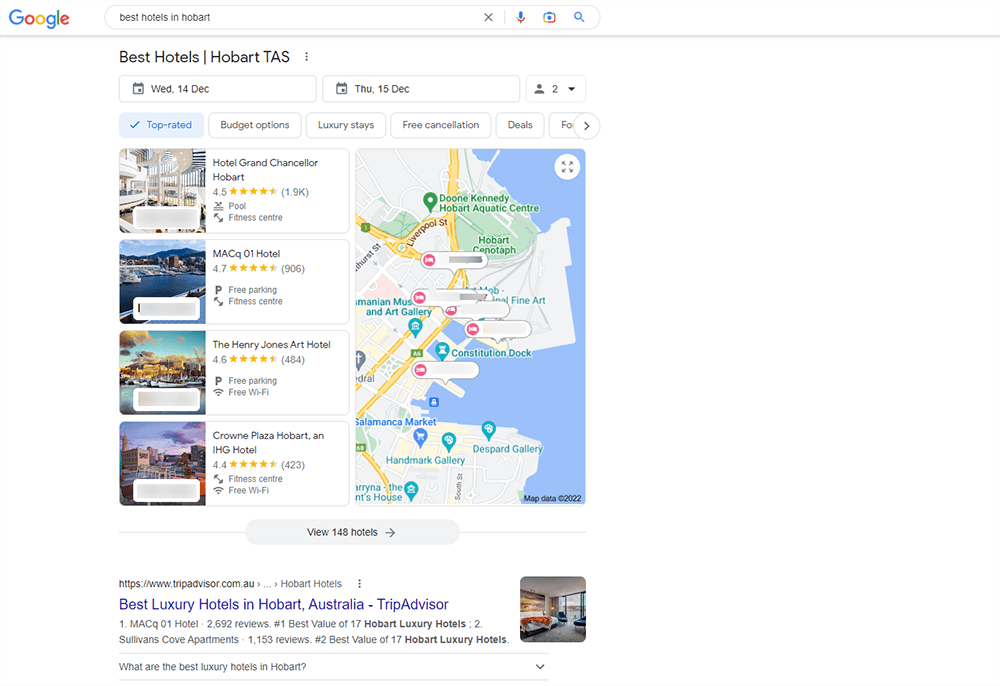
Task: Select the Deals filter chip
Action: click(x=520, y=125)
